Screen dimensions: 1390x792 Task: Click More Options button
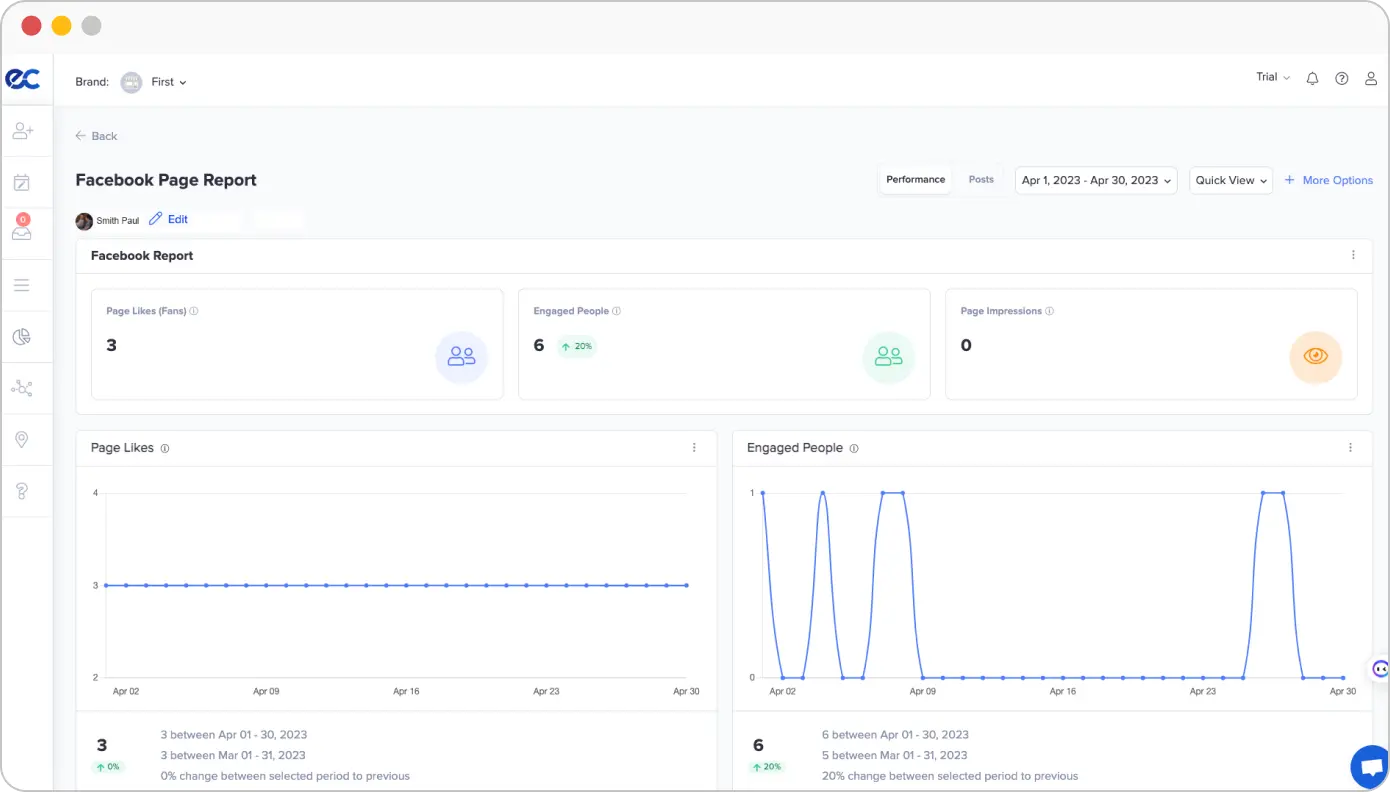pos(1329,180)
